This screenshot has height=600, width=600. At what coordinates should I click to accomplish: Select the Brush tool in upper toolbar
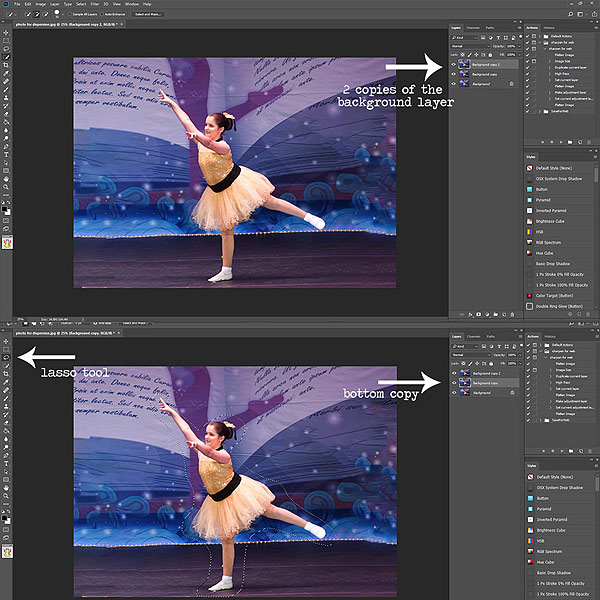6,90
